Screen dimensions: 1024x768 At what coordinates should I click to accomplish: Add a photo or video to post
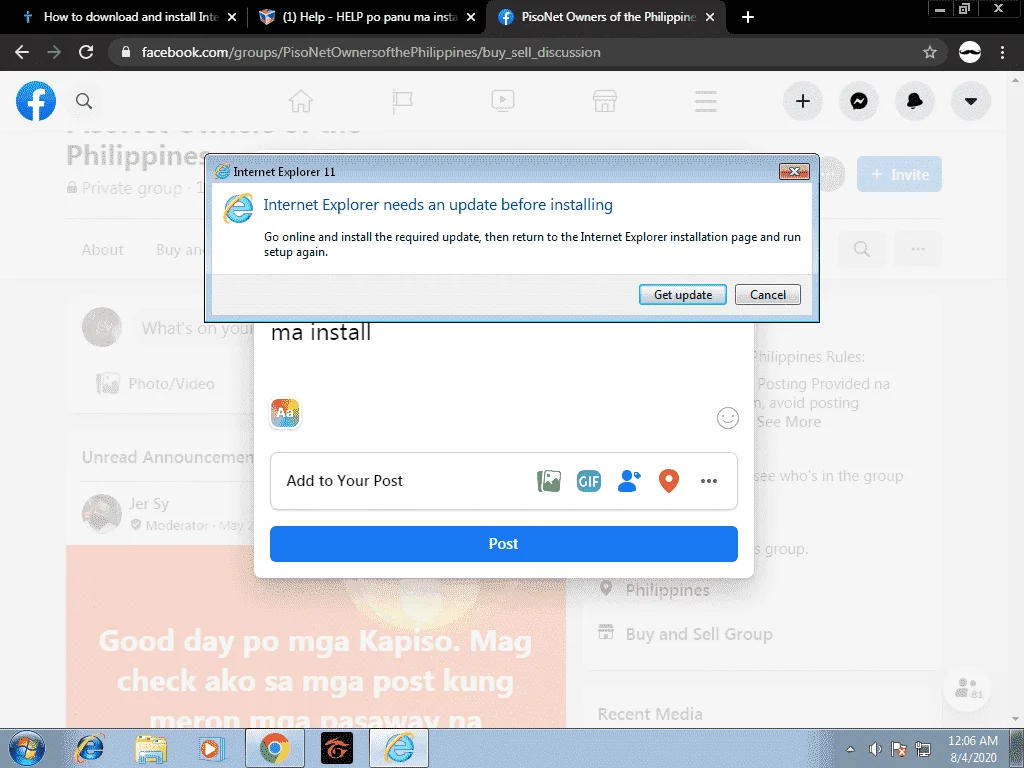[549, 481]
